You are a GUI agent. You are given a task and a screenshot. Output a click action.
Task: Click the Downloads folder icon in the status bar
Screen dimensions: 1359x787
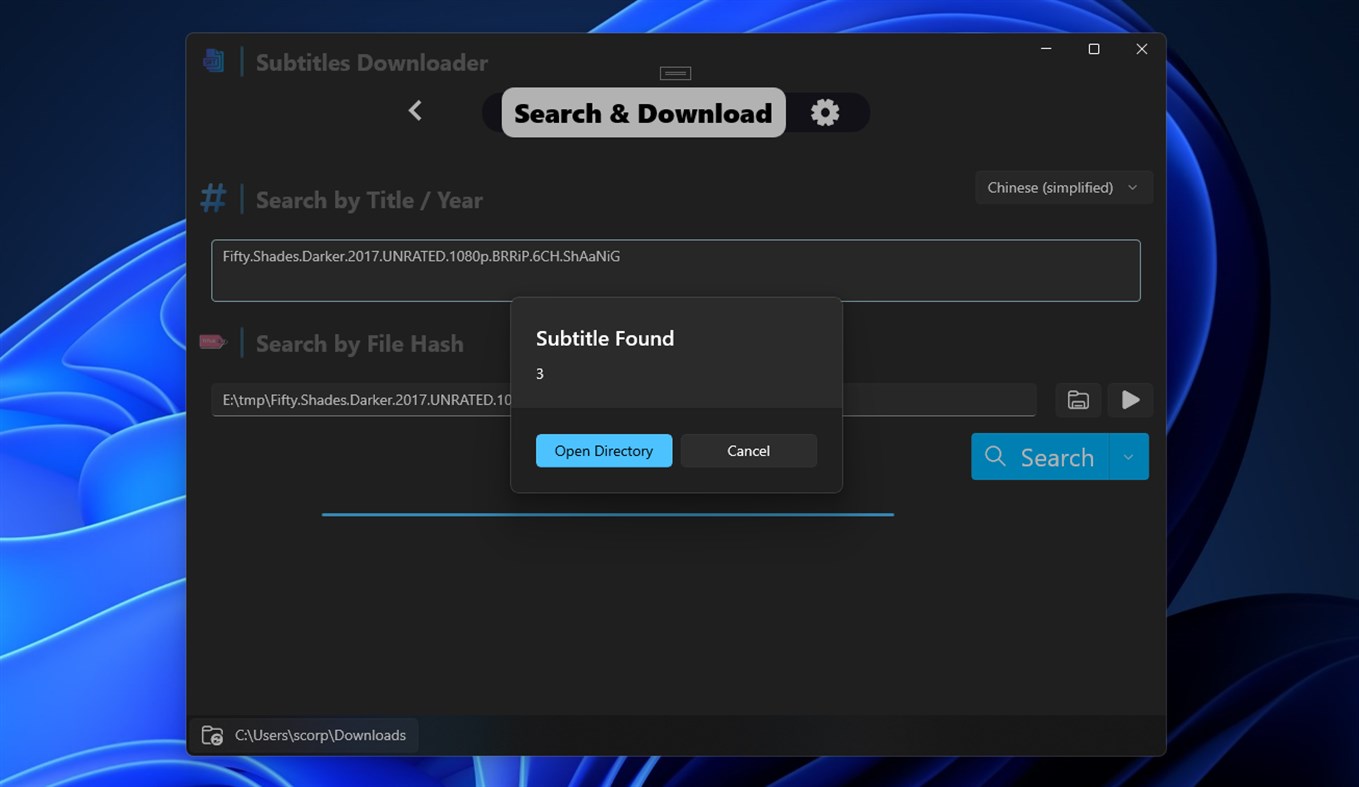[x=212, y=734]
